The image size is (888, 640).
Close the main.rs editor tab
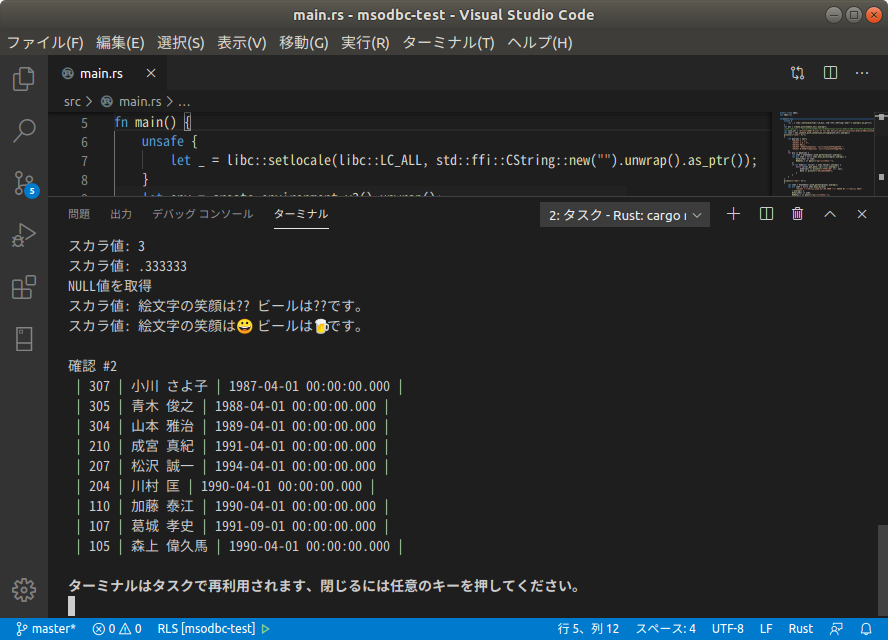coord(151,73)
